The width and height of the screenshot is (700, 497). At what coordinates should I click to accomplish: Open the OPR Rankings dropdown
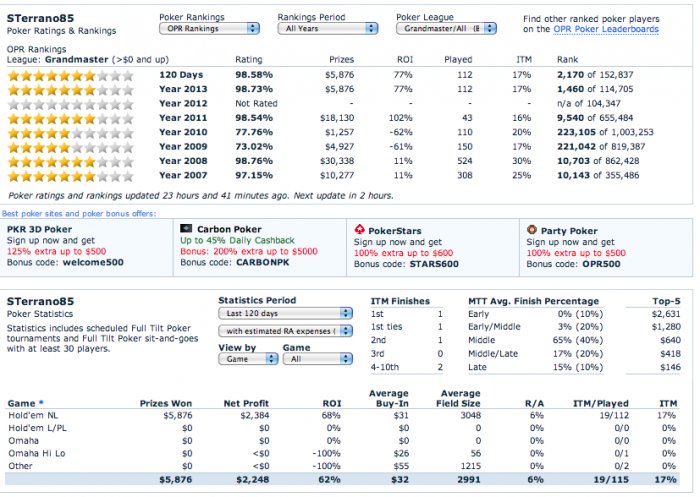209,29
